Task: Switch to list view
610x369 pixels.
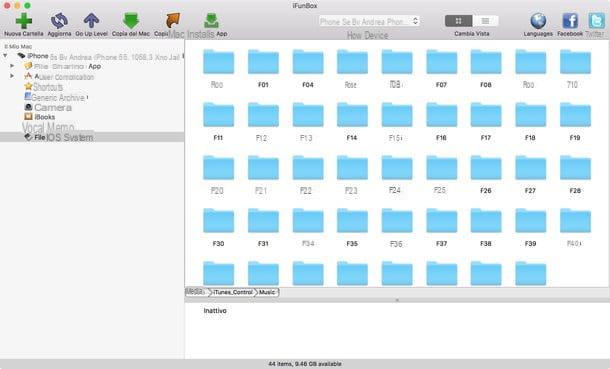Action: (x=485, y=21)
